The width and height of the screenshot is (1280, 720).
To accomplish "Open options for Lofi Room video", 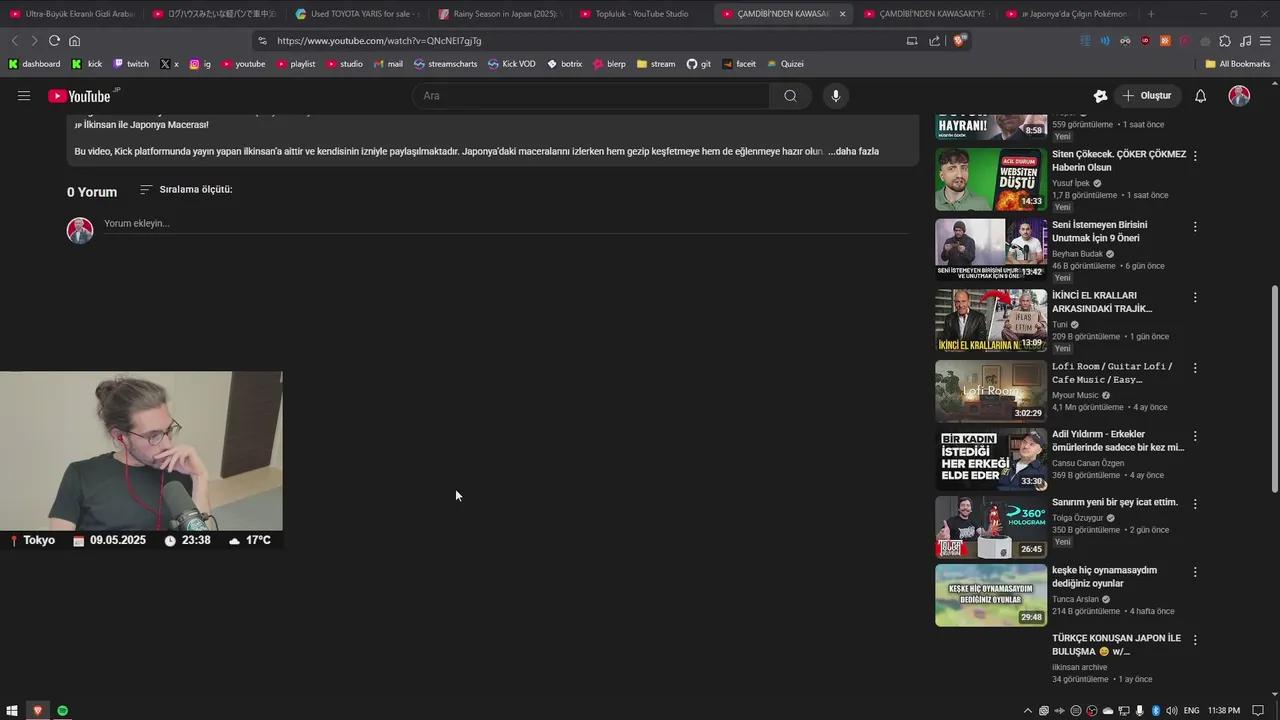I will (x=1195, y=368).
